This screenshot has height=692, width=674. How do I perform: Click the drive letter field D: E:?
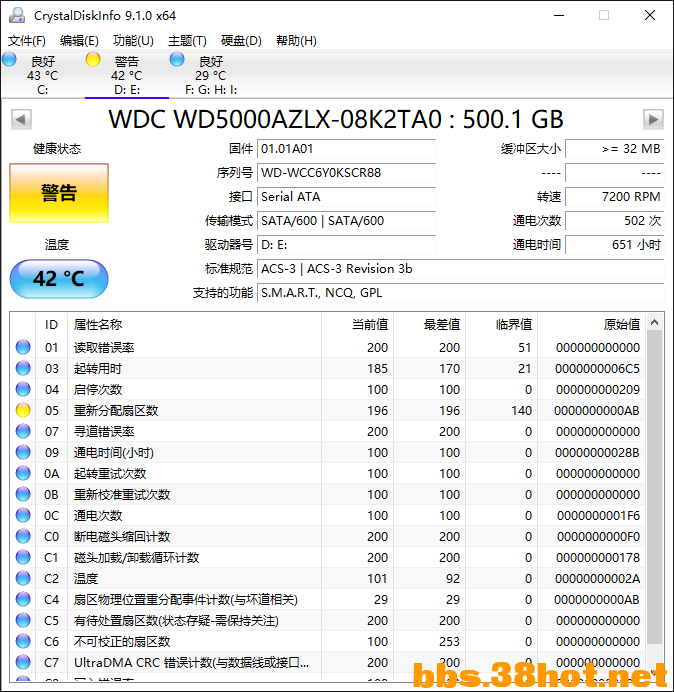point(346,244)
